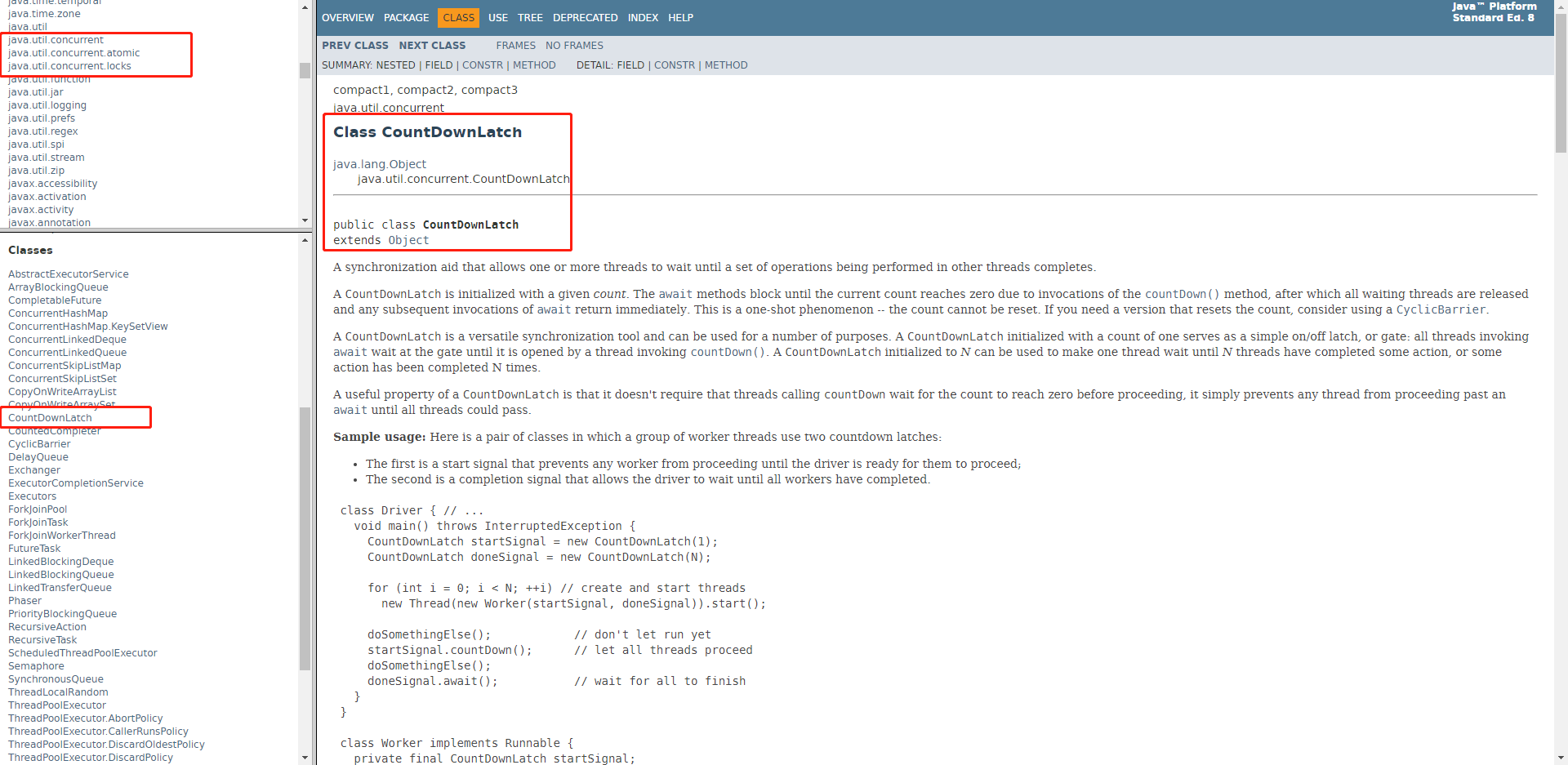Open the javax.activity package
Screen dimensions: 1568x765
point(41,210)
